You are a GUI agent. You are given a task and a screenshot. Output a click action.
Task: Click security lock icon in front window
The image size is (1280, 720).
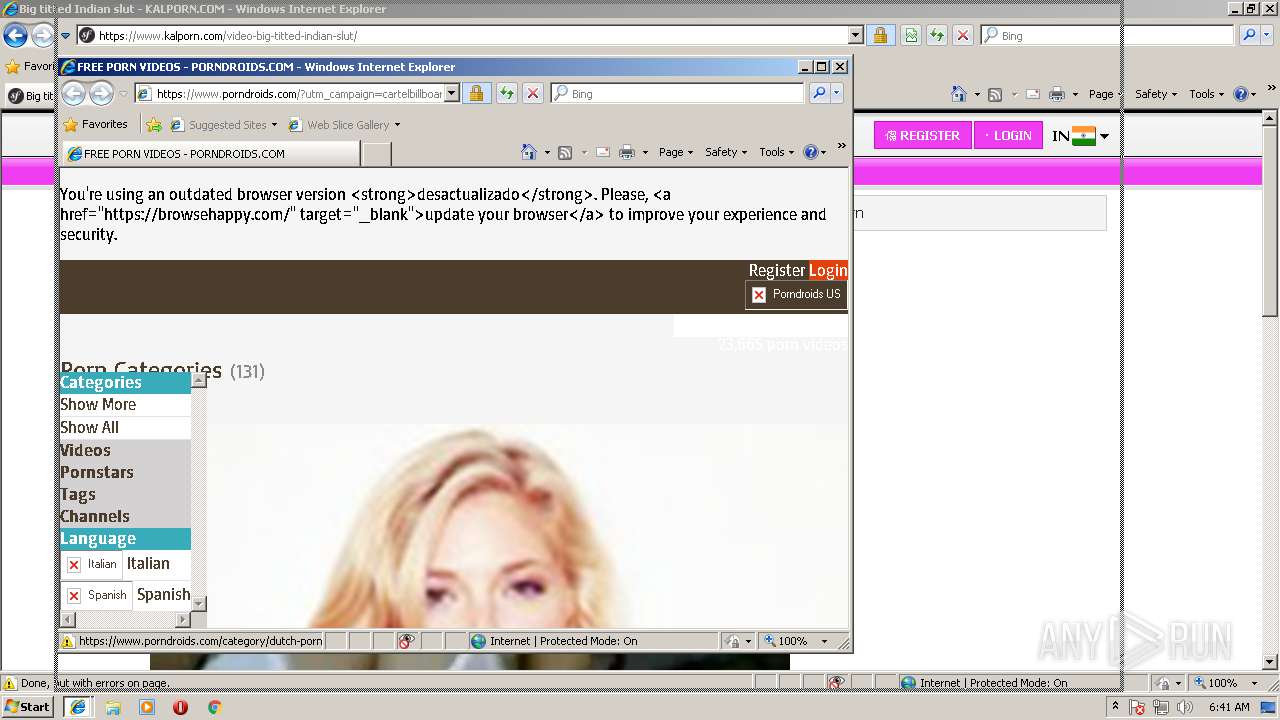[477, 93]
